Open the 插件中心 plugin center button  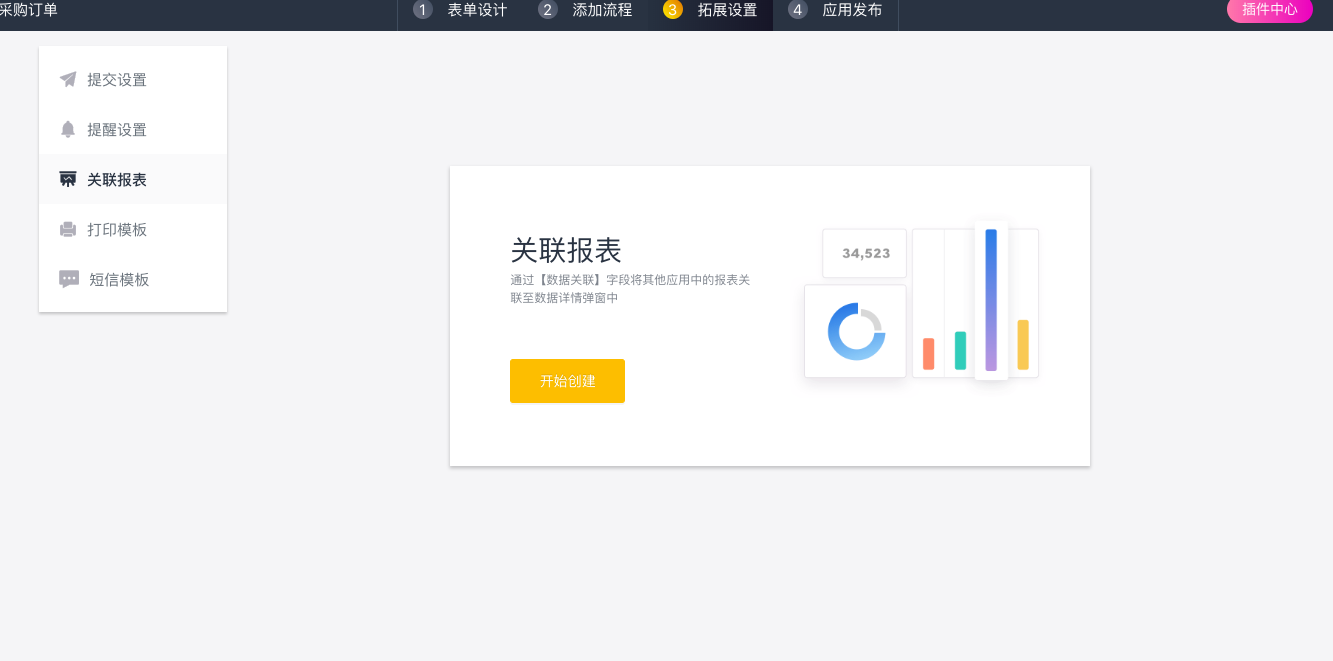(x=1270, y=9)
